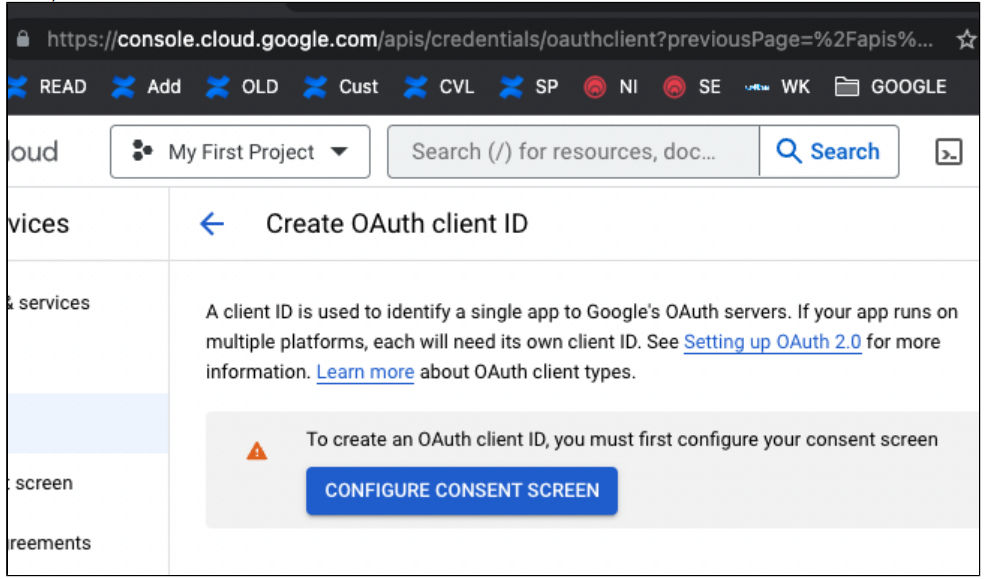Open the Cloud Shell terminal icon
987x579 pixels.
point(948,152)
